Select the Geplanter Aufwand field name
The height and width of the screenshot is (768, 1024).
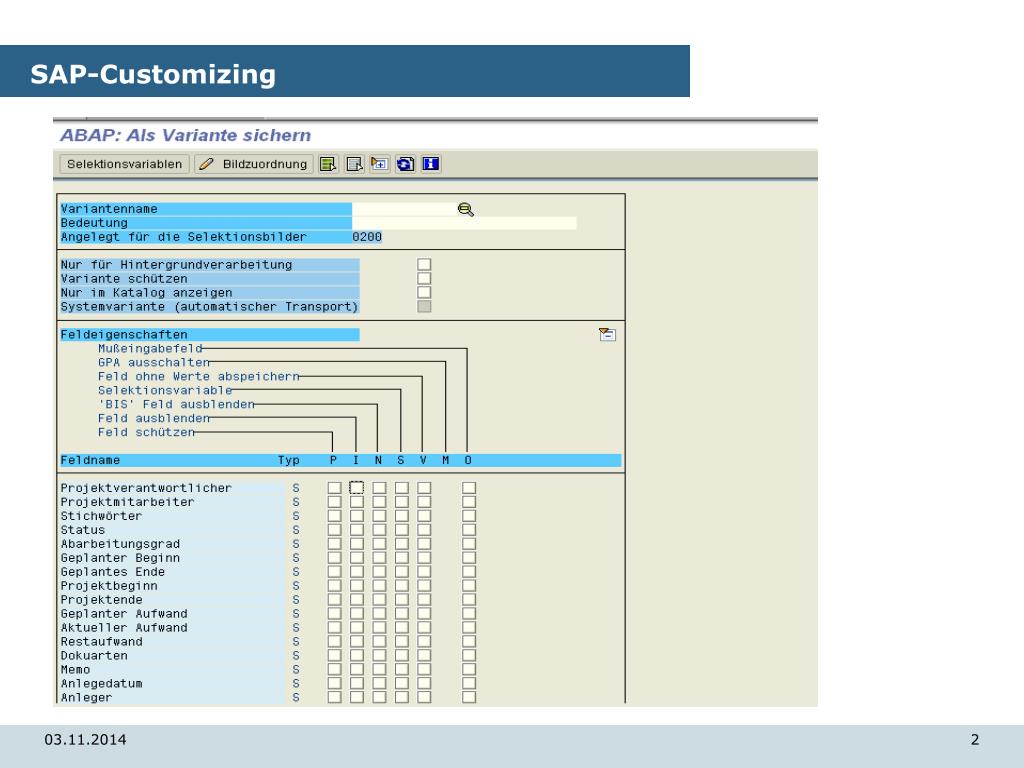point(124,614)
